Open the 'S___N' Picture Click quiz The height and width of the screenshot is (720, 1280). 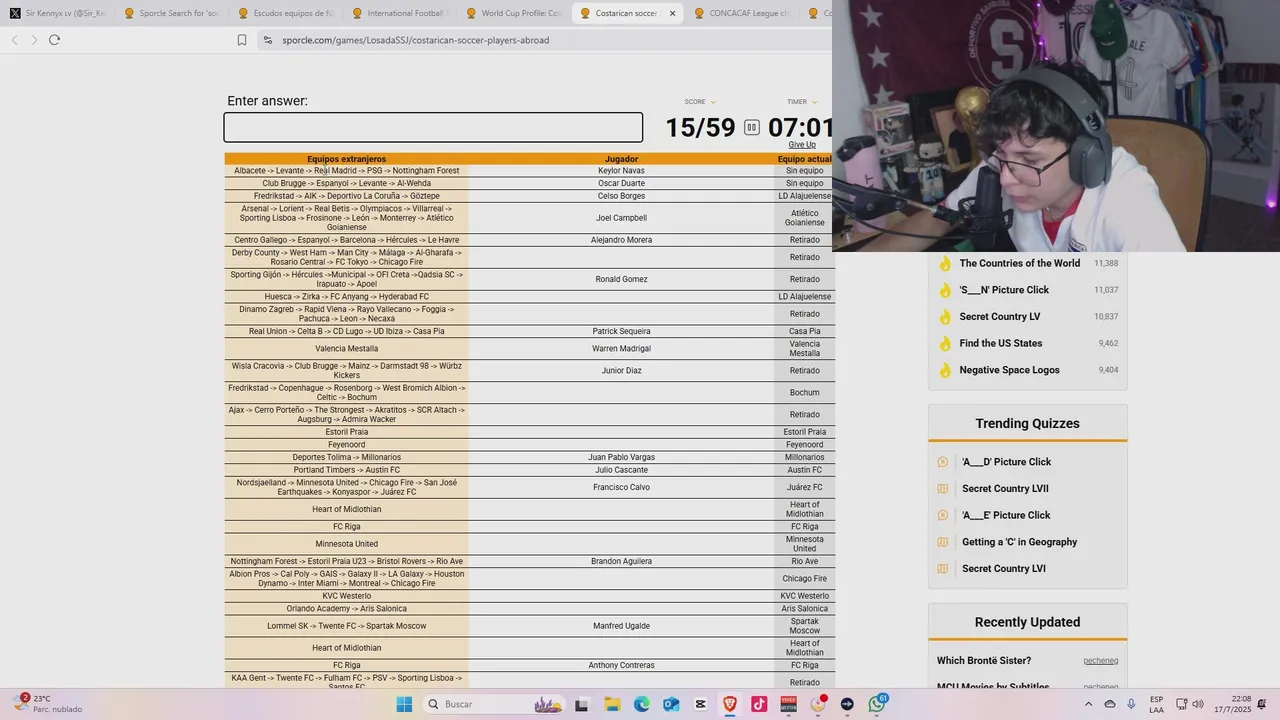click(1004, 290)
